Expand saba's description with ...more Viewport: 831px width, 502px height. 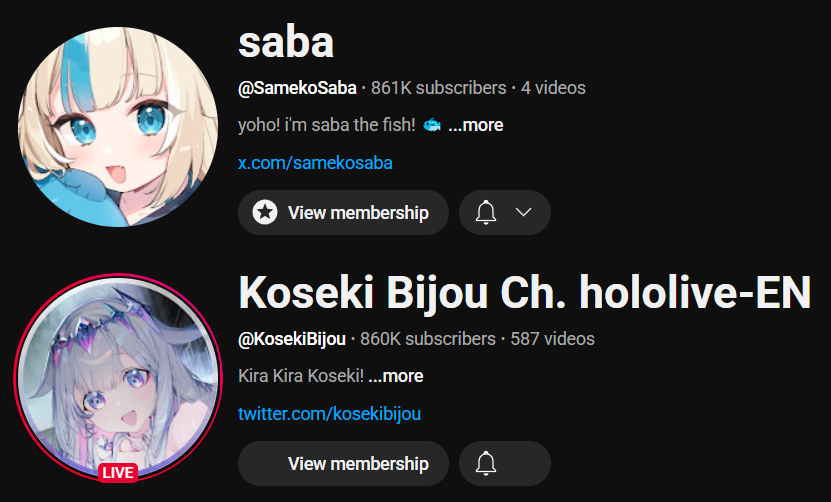475,125
